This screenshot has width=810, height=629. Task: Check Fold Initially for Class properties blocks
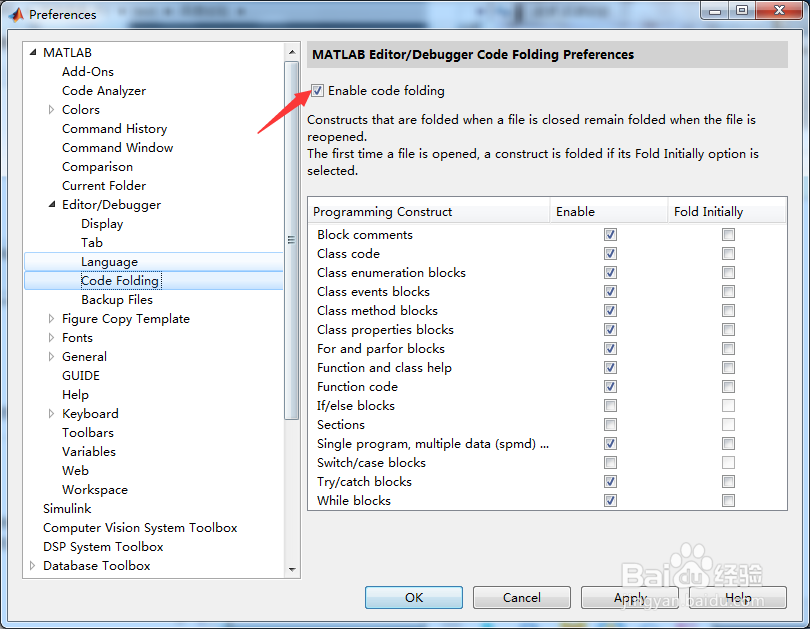(728, 329)
